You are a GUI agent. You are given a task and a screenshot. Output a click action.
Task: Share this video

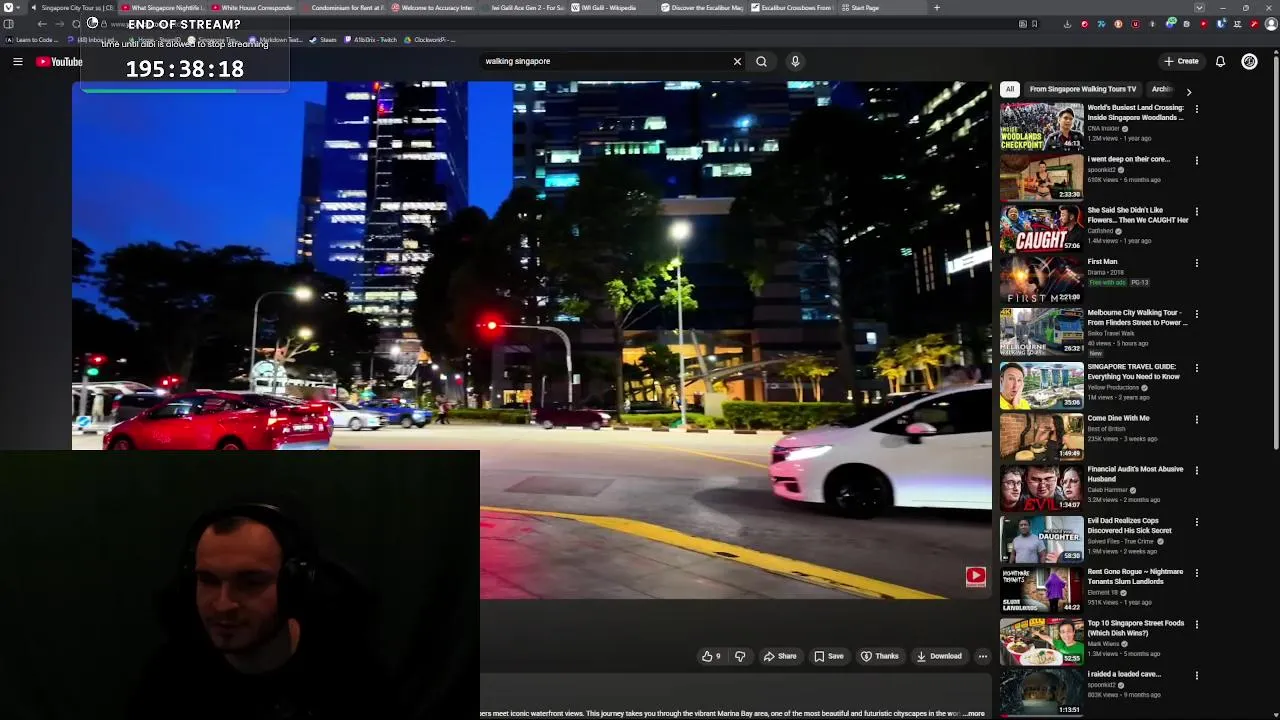point(780,656)
